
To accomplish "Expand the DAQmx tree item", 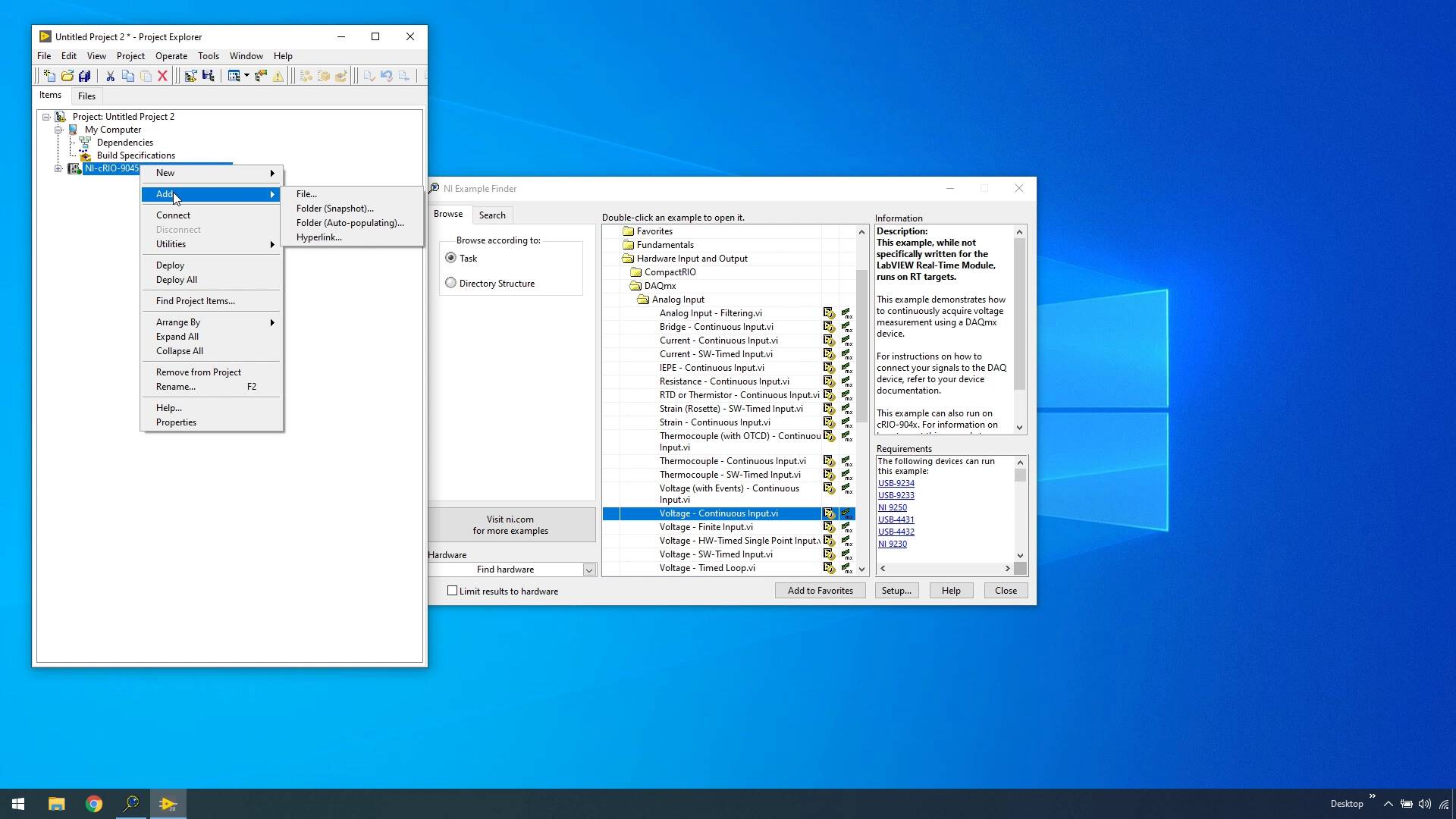I will 660,285.
